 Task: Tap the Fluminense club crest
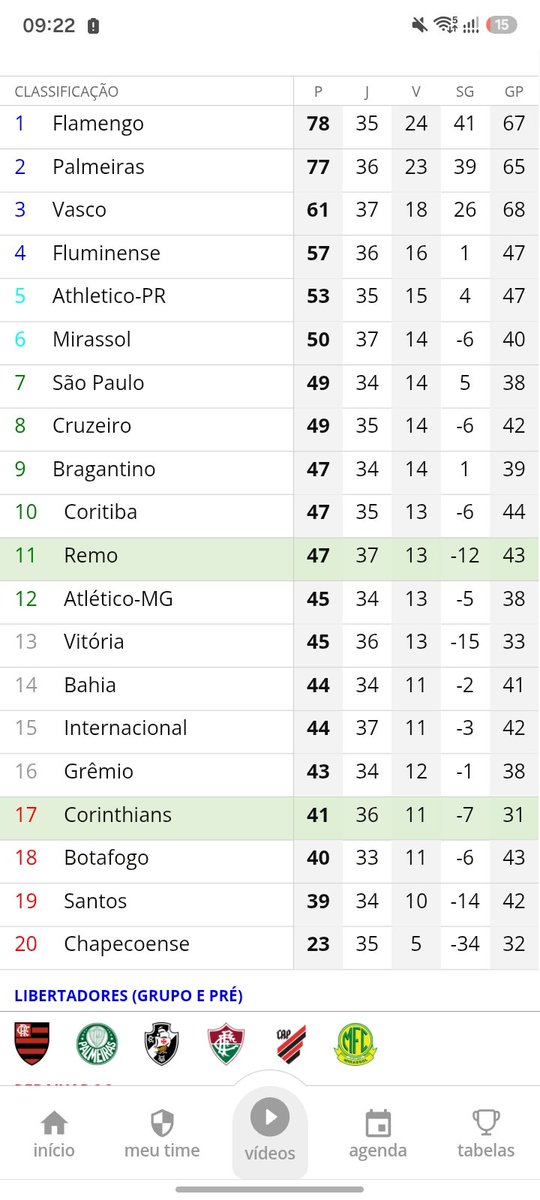(226, 1043)
